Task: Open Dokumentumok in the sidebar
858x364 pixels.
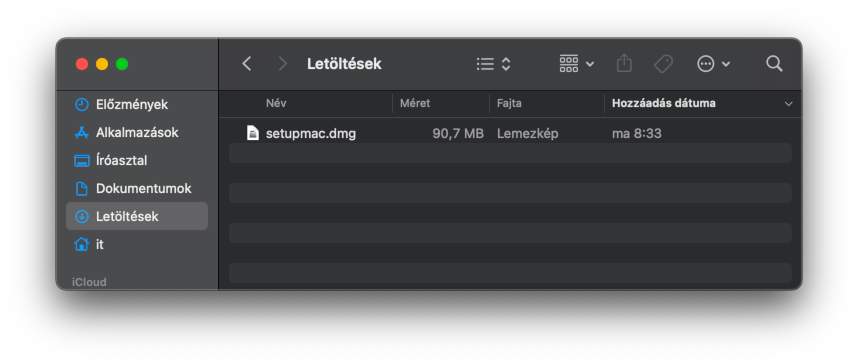Action: point(137,188)
